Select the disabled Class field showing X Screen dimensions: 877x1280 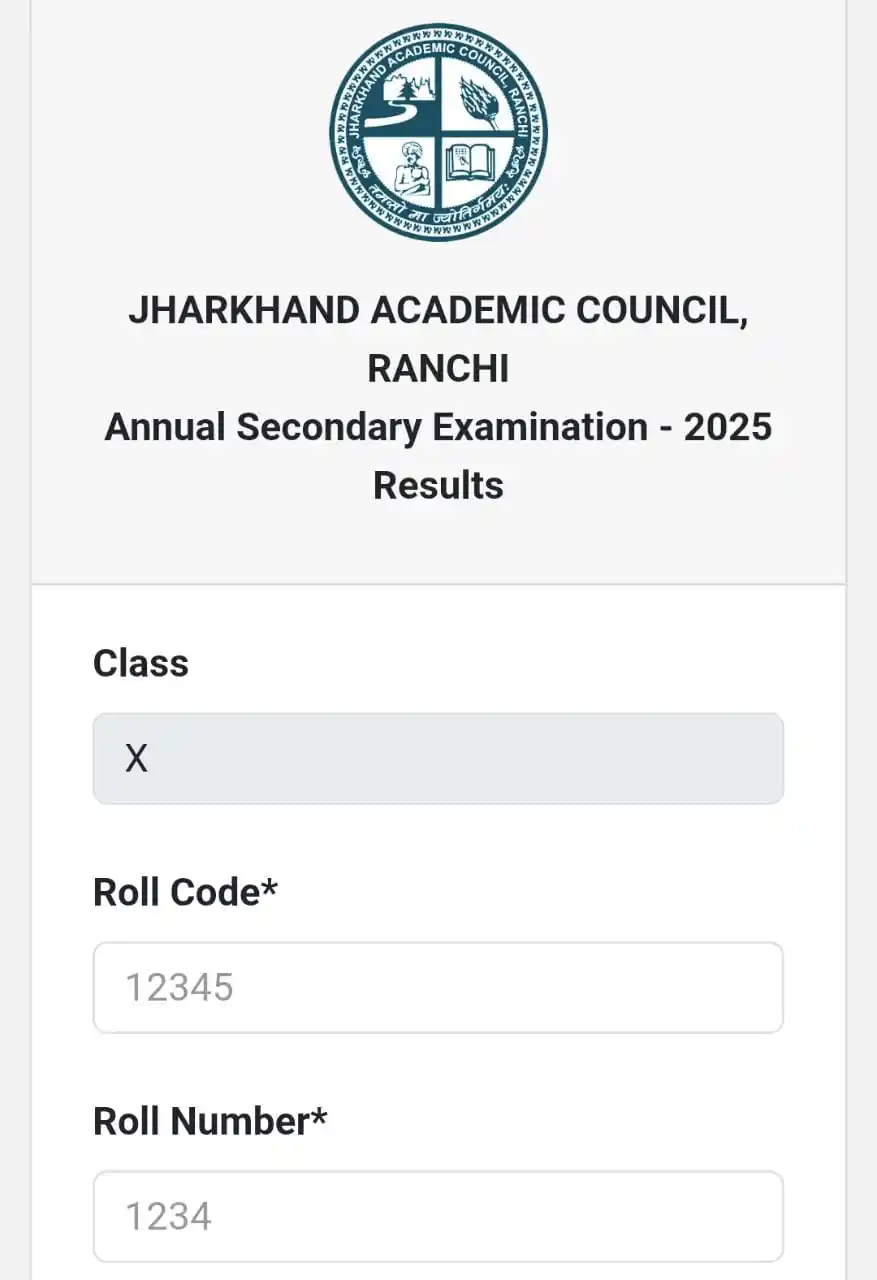(x=438, y=758)
